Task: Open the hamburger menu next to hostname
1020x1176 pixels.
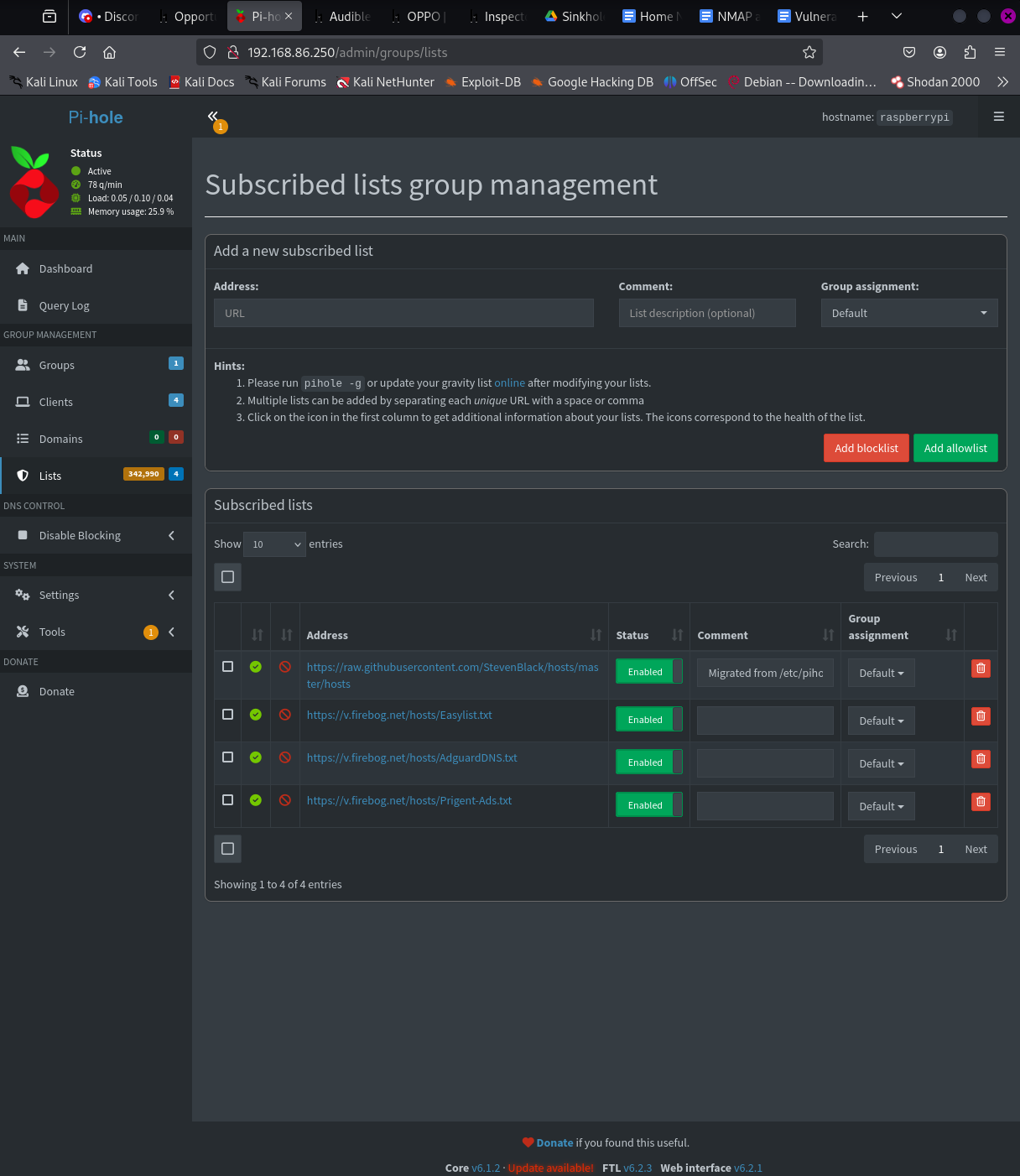Action: click(x=998, y=117)
